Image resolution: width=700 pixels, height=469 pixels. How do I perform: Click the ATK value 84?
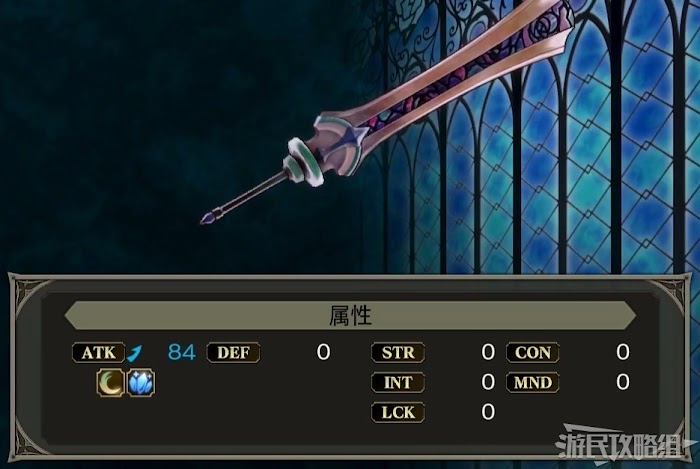[182, 352]
